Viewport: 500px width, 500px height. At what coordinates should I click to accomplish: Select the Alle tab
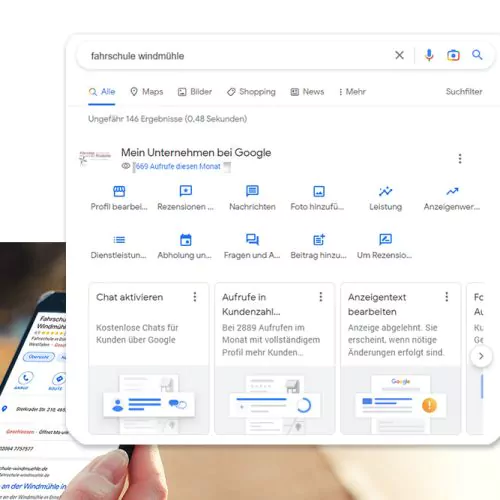[x=102, y=92]
